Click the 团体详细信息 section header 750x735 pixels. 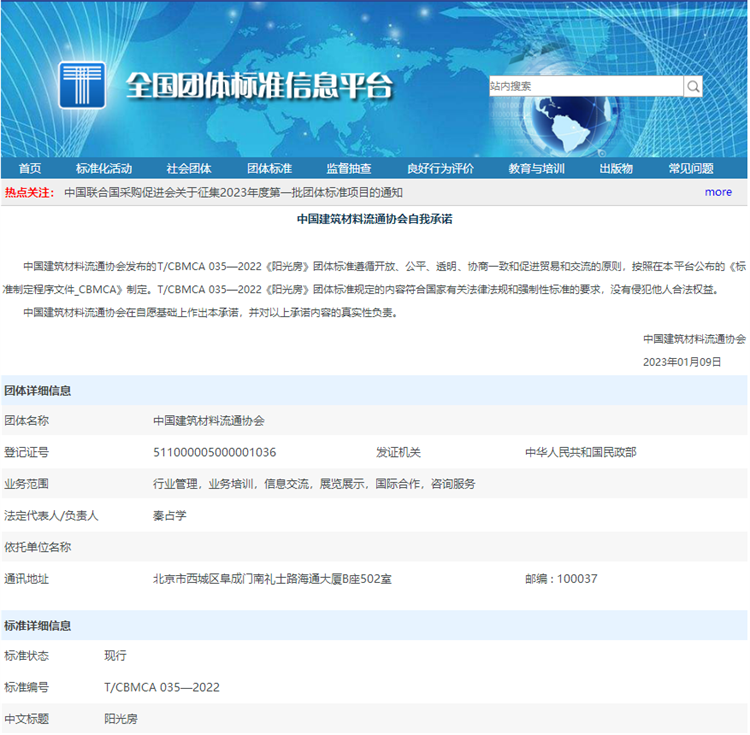tap(37, 391)
